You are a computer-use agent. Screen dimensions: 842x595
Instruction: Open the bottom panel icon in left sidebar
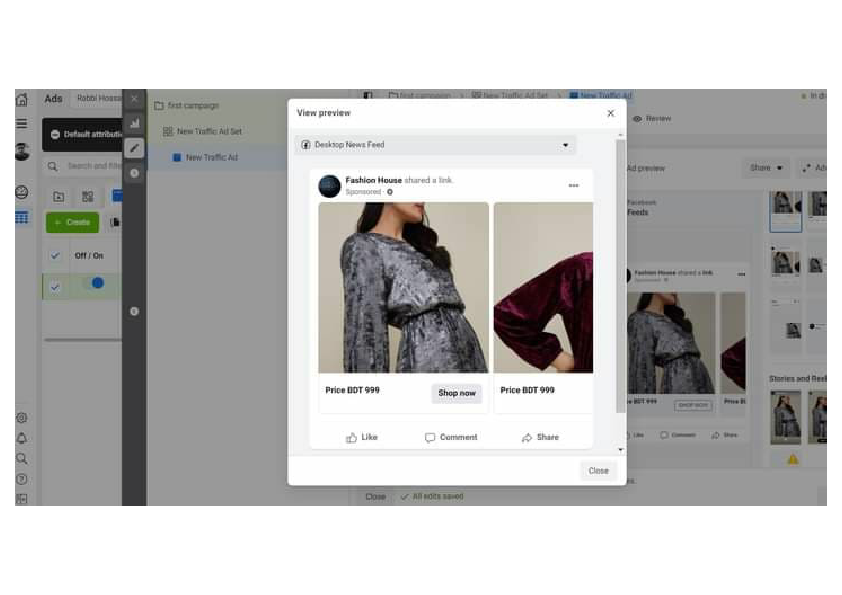click(22, 499)
